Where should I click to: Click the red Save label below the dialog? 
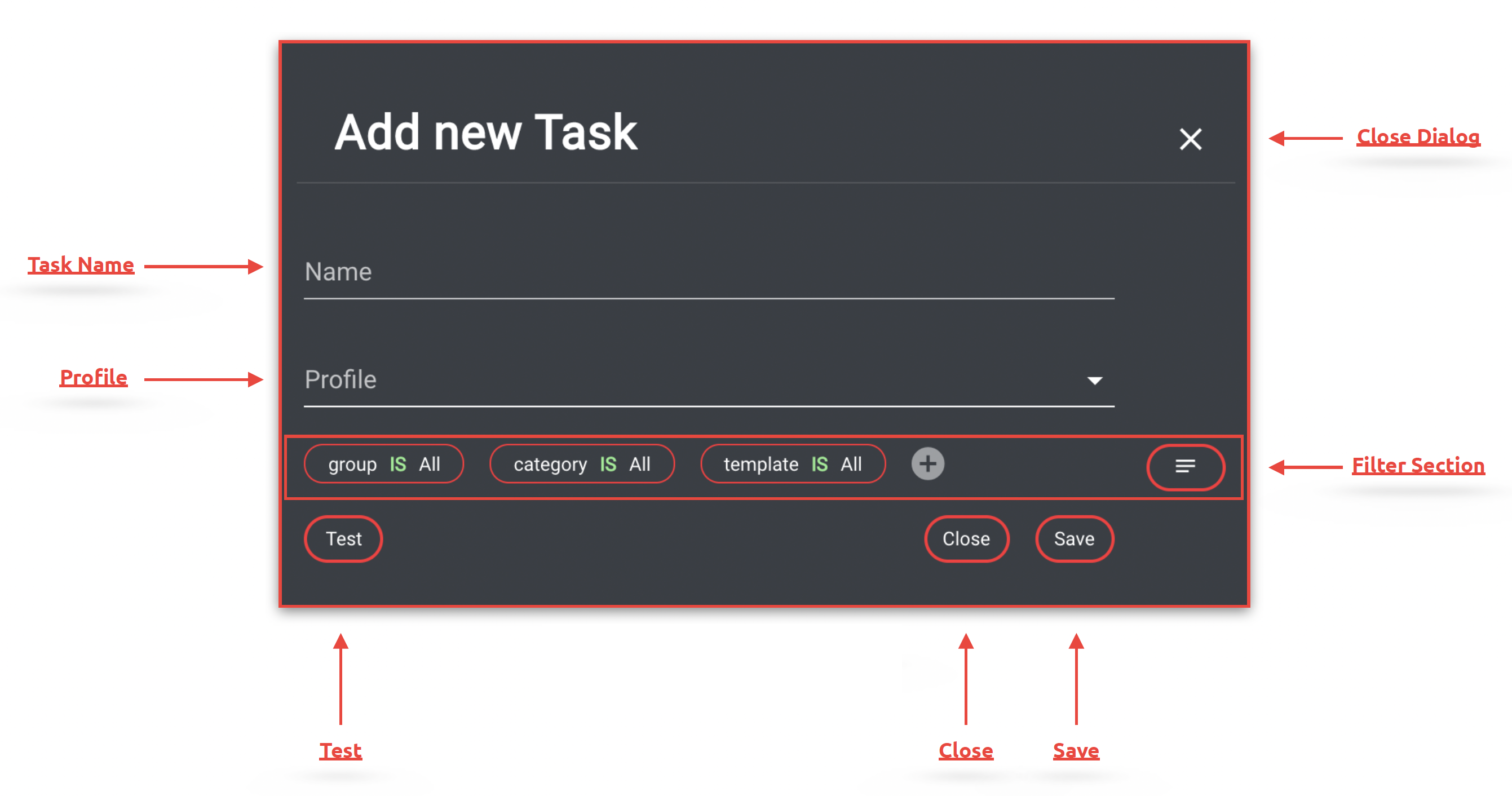pos(1075,750)
